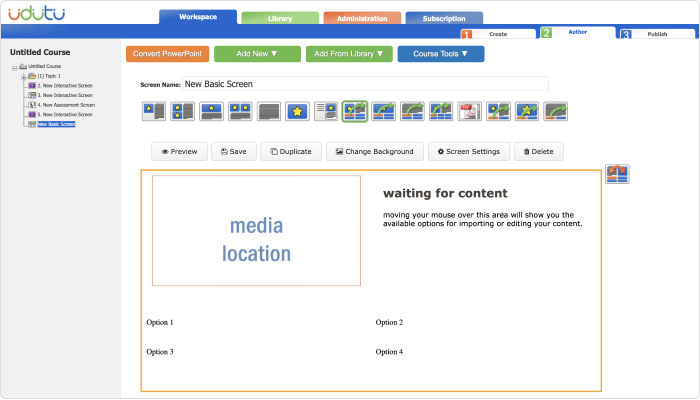Open the Add New dropdown
The height and width of the screenshot is (400, 700).
pos(257,54)
